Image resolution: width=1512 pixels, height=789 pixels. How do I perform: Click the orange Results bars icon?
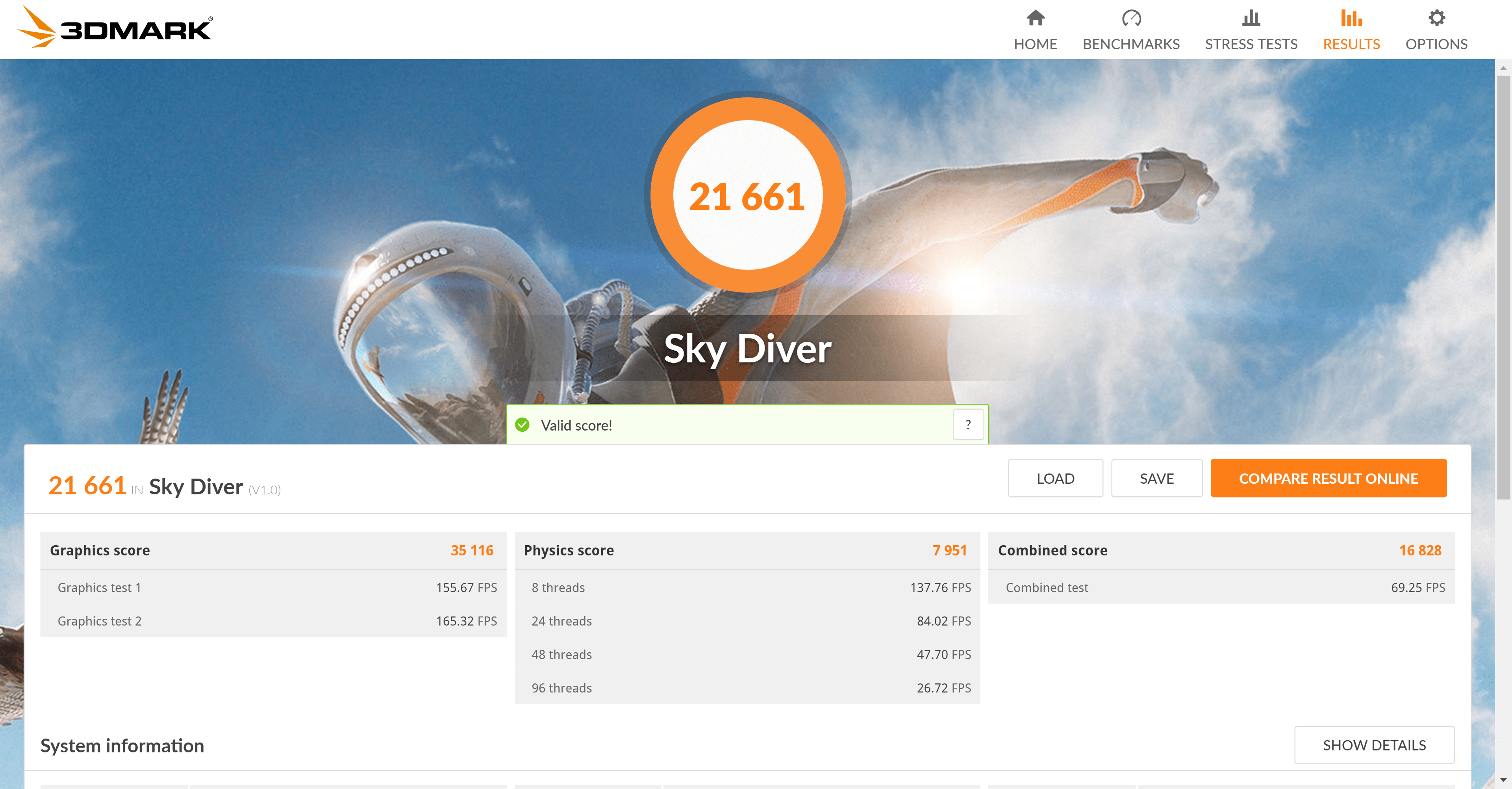tap(1351, 18)
